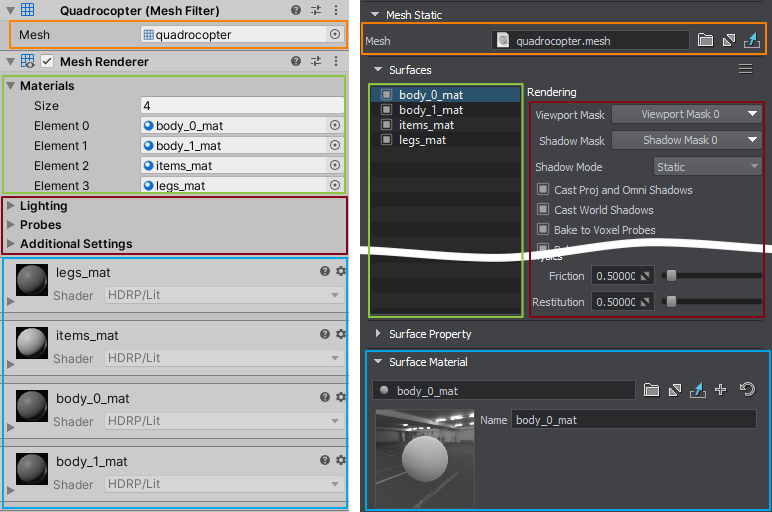This screenshot has height=512, width=772.
Task: Open the Surfaces hamburger menu
Action: 745,69
